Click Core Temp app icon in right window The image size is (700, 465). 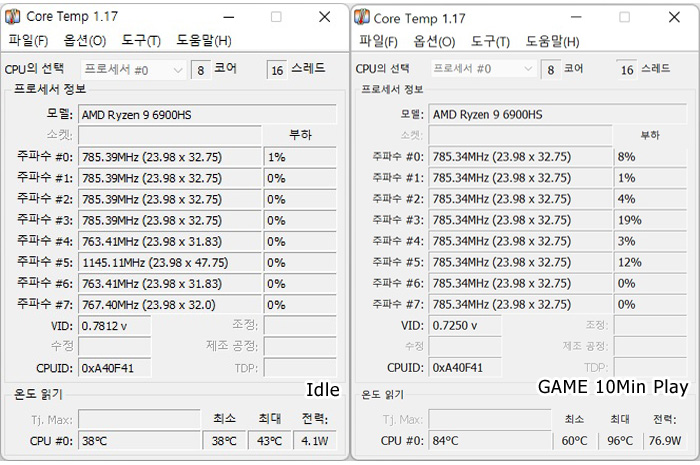[x=363, y=18]
